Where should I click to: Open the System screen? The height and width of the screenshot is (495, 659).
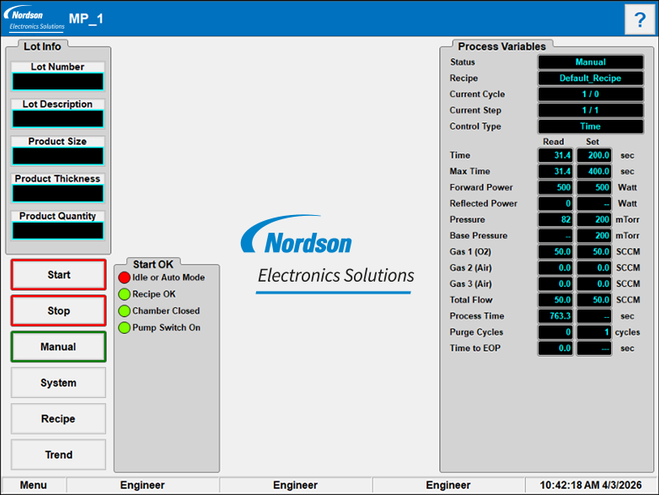click(x=58, y=383)
